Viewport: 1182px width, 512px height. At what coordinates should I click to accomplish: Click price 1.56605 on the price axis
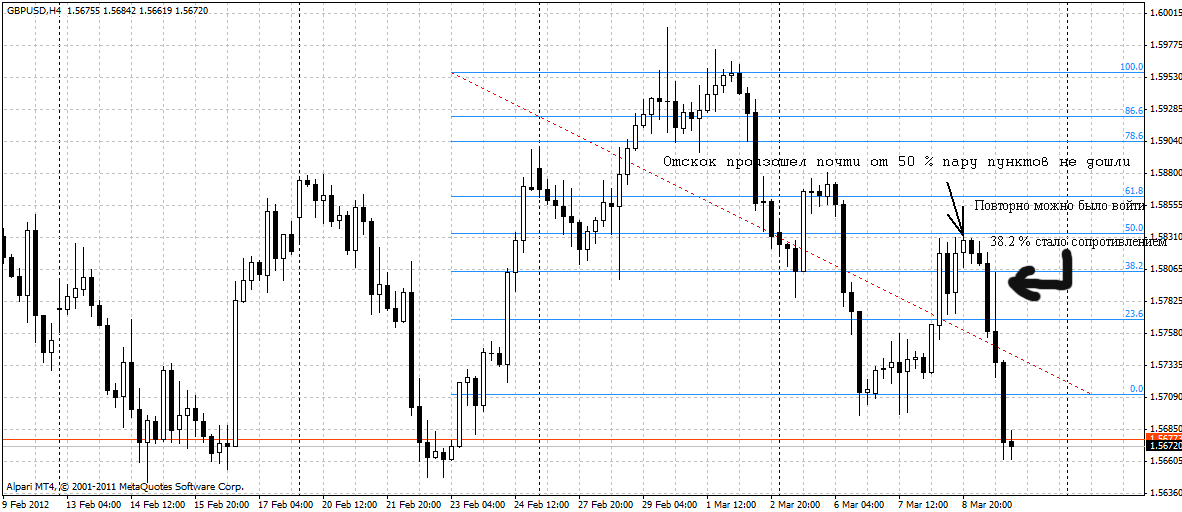click(1166, 460)
